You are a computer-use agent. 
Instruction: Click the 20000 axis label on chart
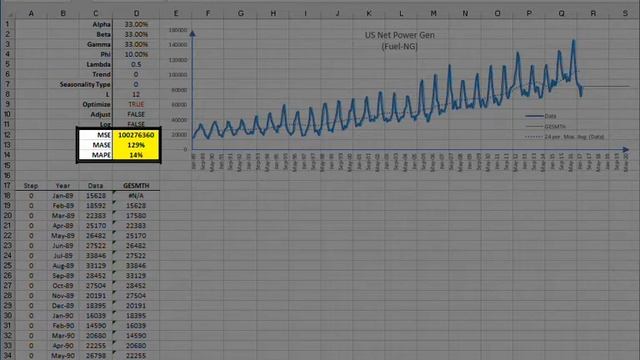coord(179,135)
